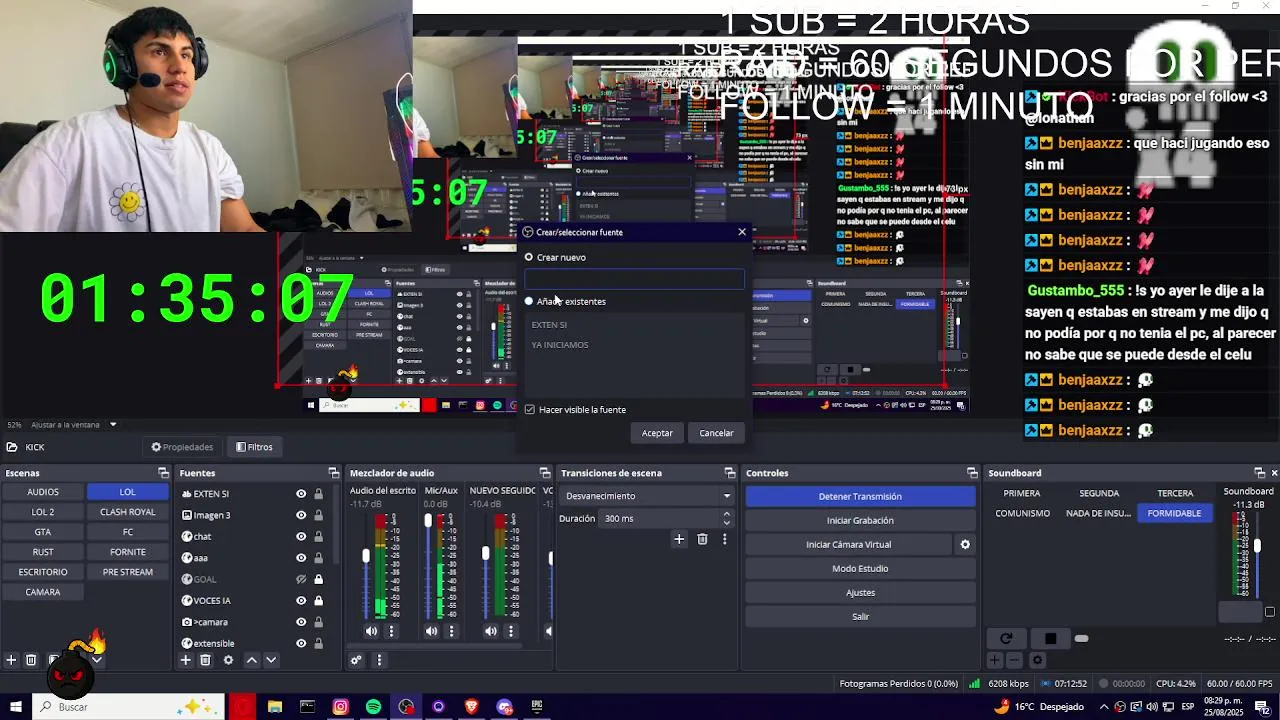Click new source name input field
Image resolution: width=1280 pixels, height=720 pixels.
(634, 279)
